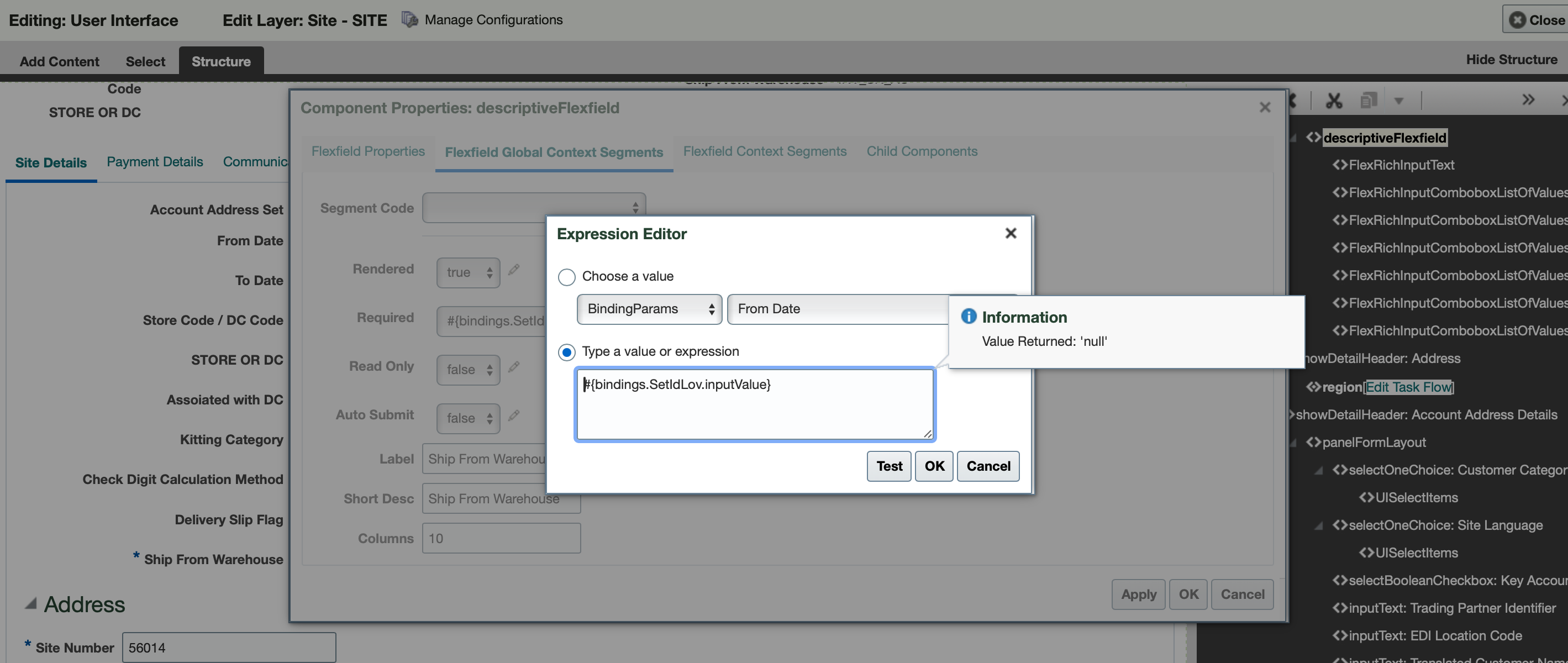Open the Payment Details tab
Screen dimensions: 1568x663
coord(155,161)
